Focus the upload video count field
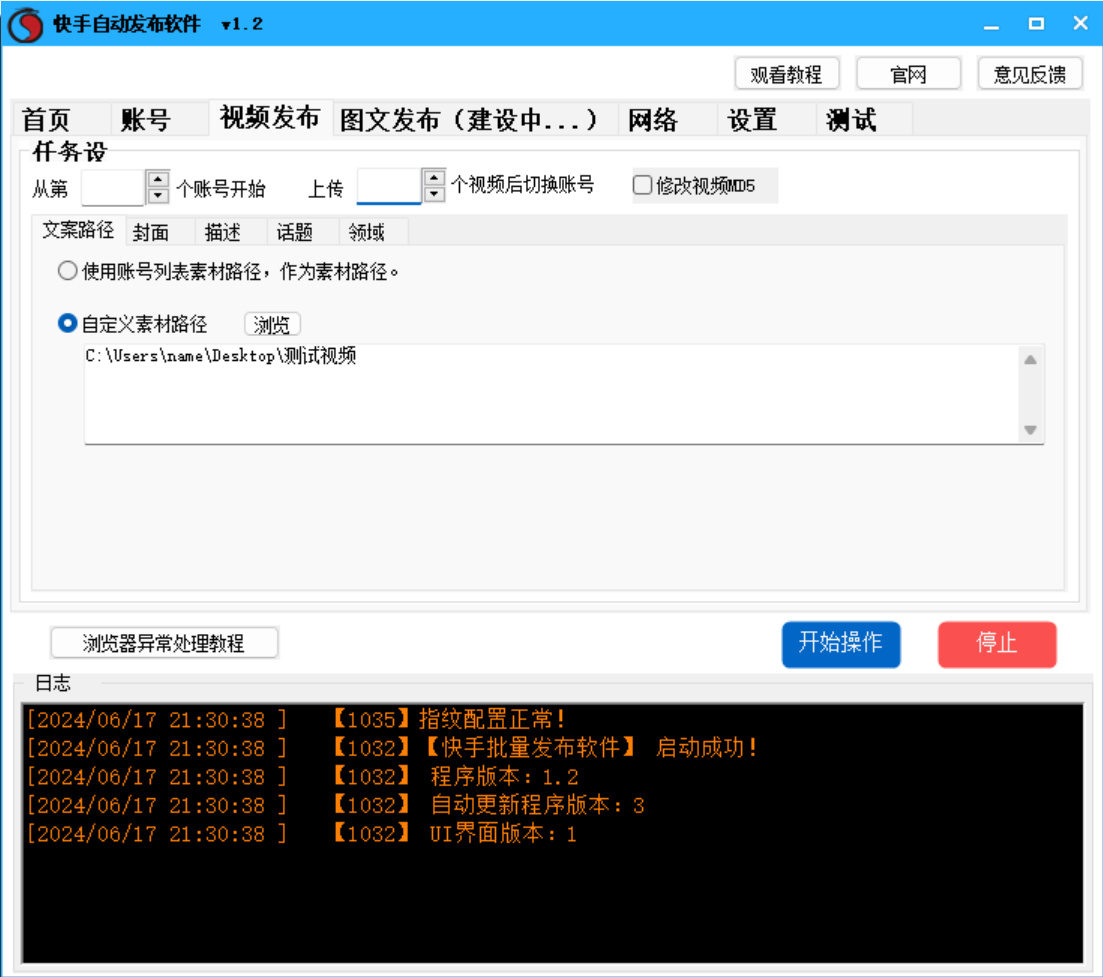Screen dimensions: 1103x977 (389, 186)
